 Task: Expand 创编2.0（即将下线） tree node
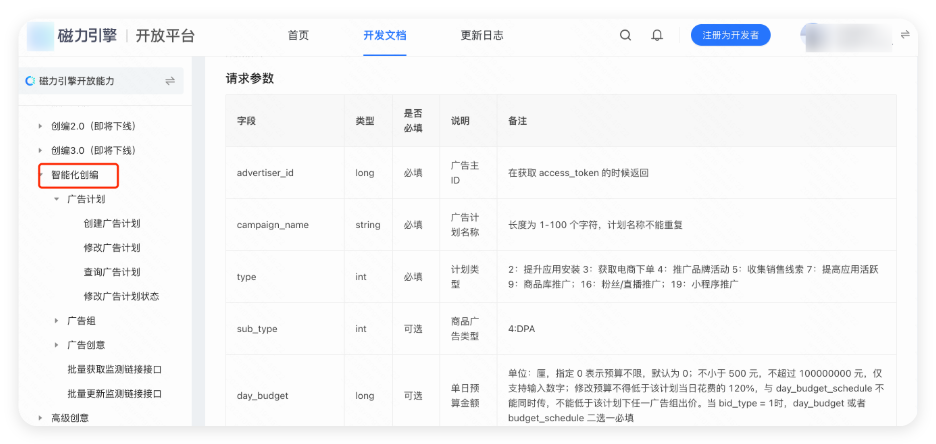coord(40,126)
